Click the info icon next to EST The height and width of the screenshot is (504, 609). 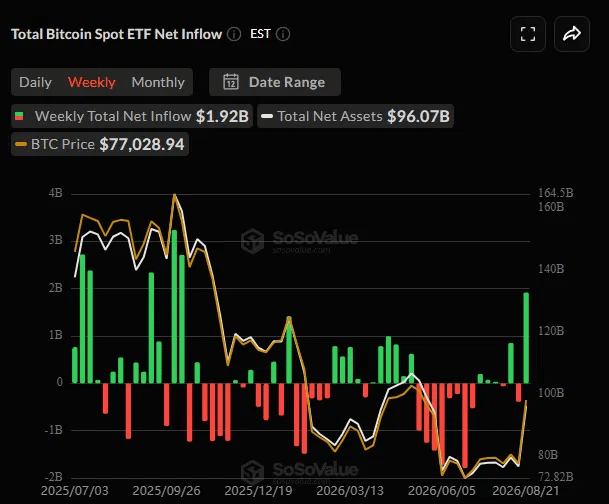[283, 34]
